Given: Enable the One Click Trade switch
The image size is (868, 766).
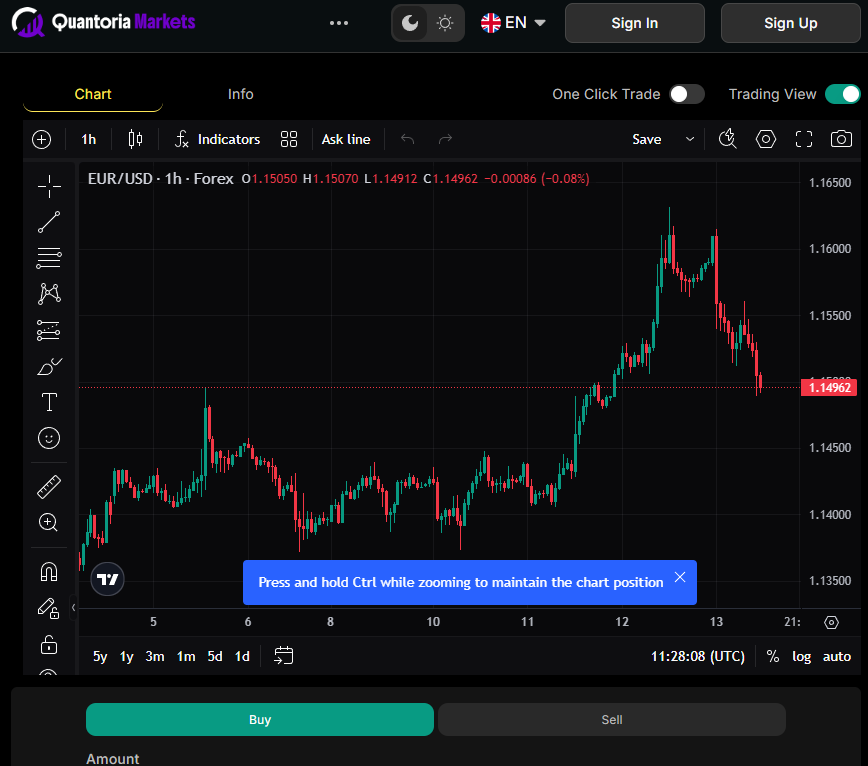Looking at the screenshot, I should point(686,94).
